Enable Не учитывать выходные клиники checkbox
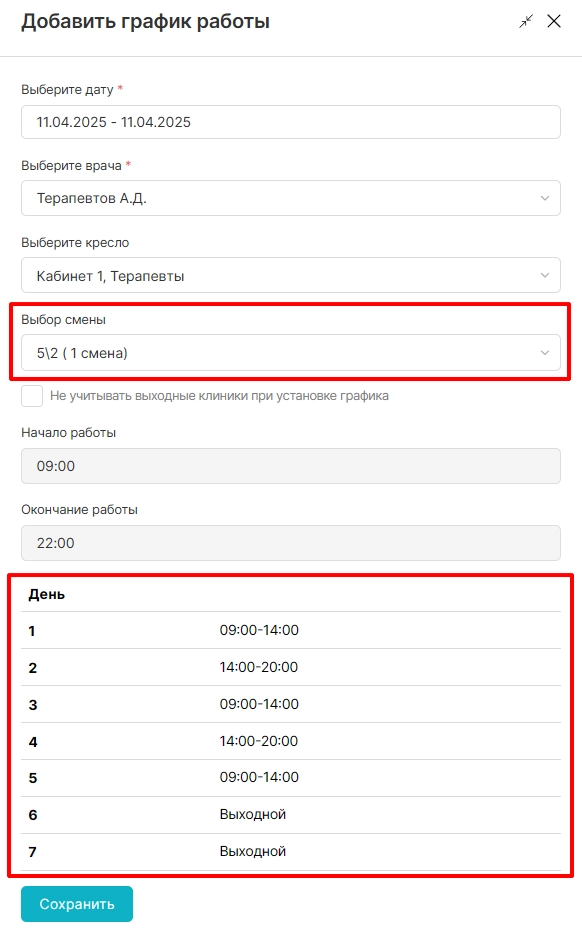This screenshot has width=582, height=942. pyautogui.click(x=32, y=396)
